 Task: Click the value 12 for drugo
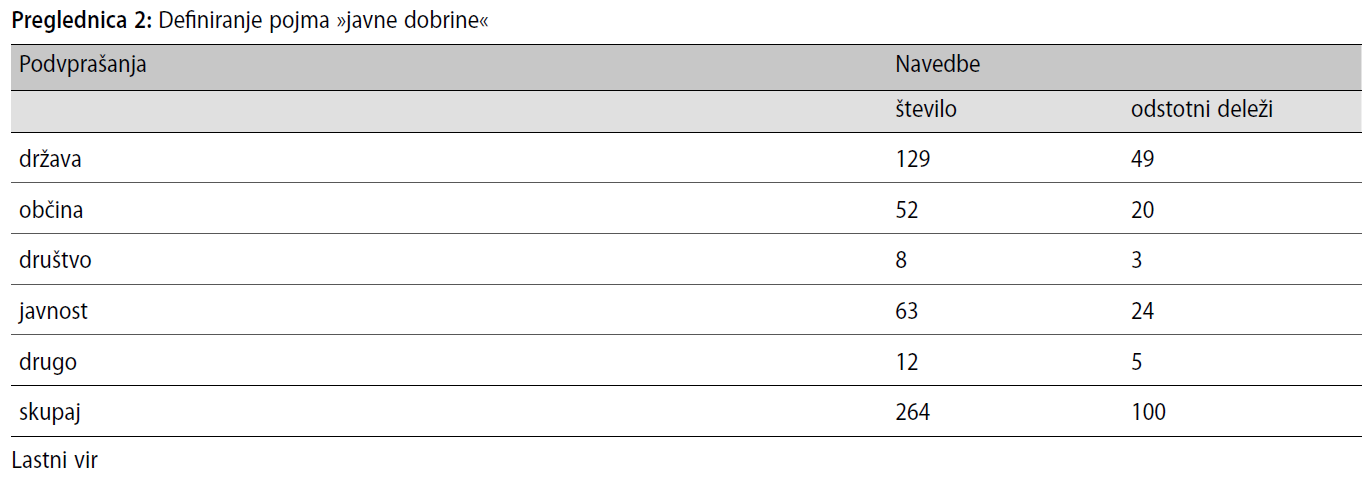907,361
